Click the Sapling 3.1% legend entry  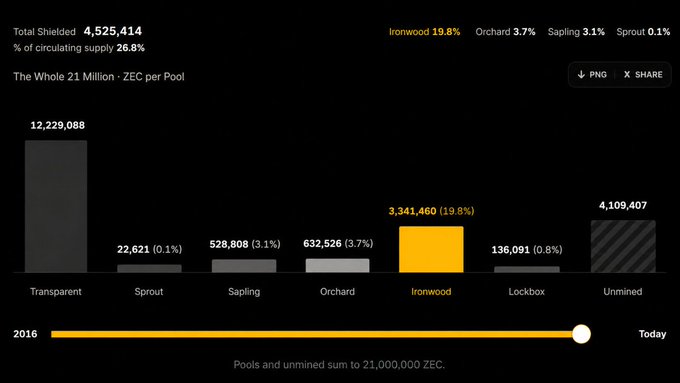[576, 32]
